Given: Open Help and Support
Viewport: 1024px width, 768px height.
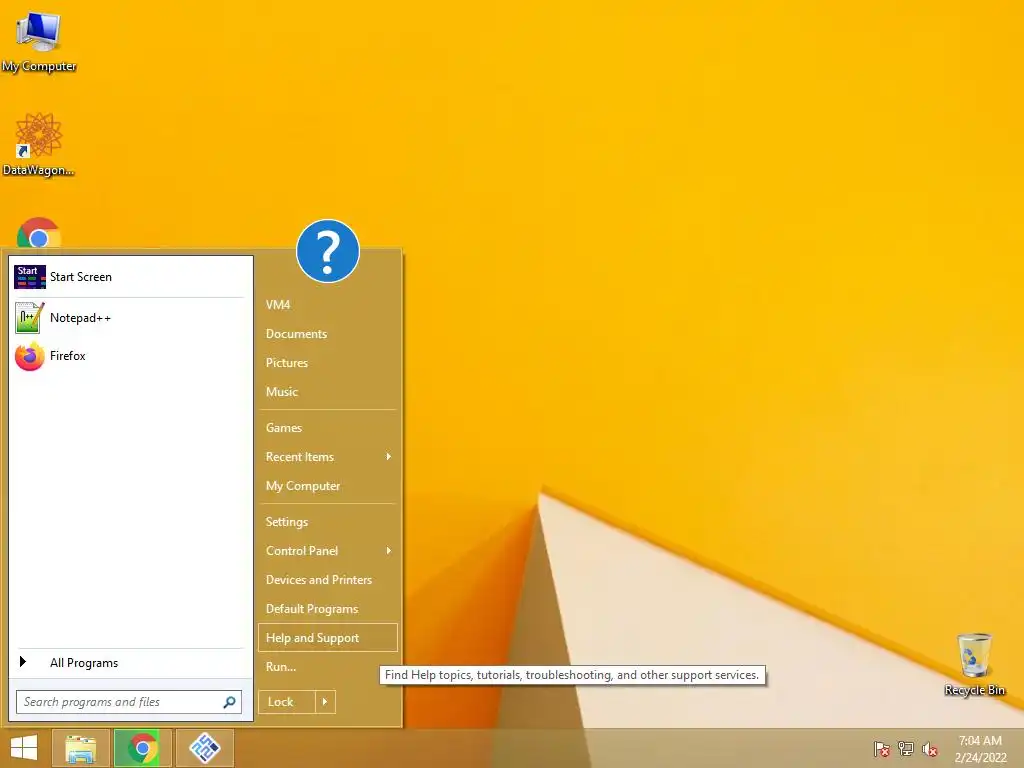Looking at the screenshot, I should (x=328, y=637).
